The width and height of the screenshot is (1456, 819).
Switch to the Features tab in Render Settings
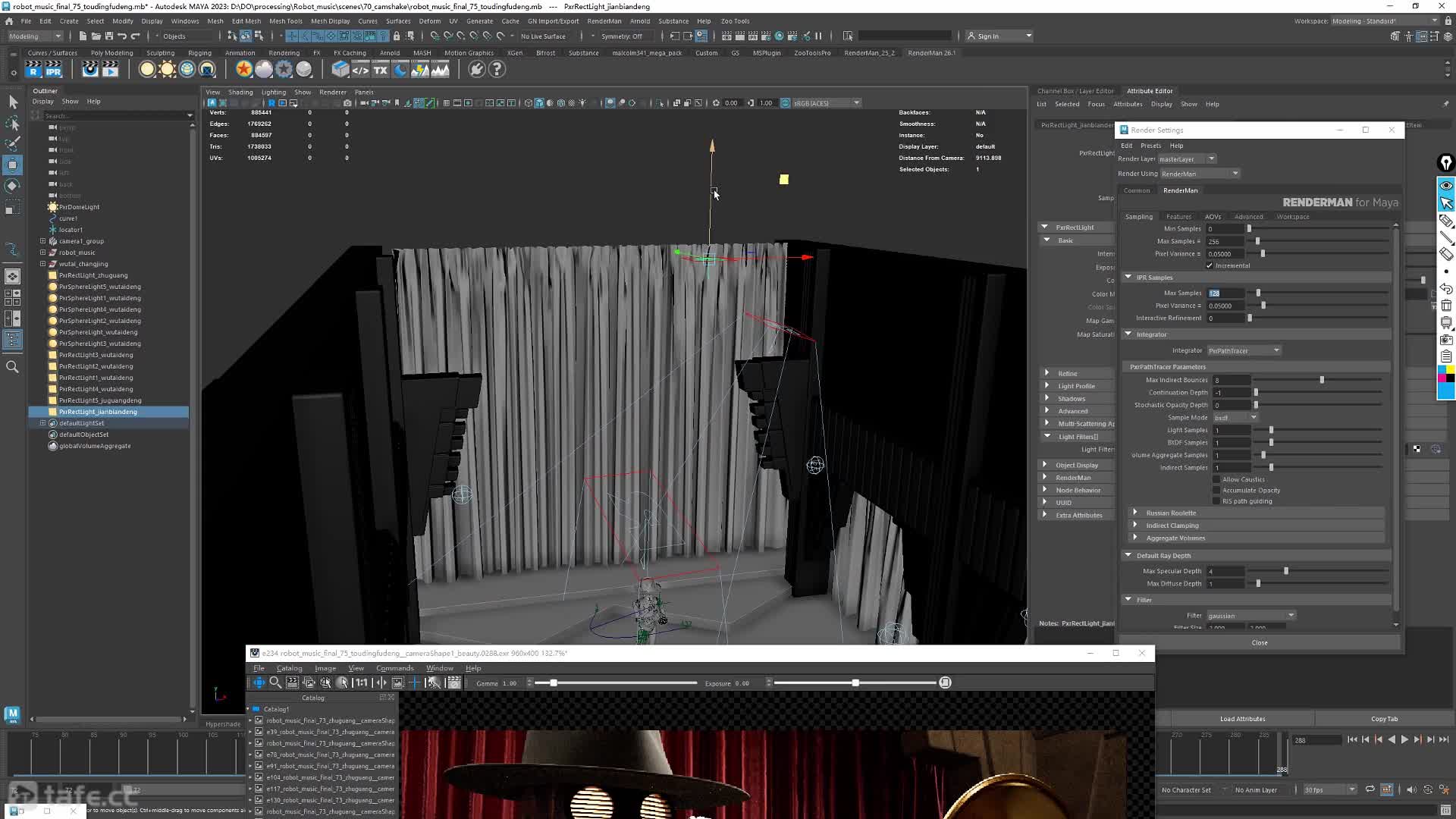point(1178,217)
